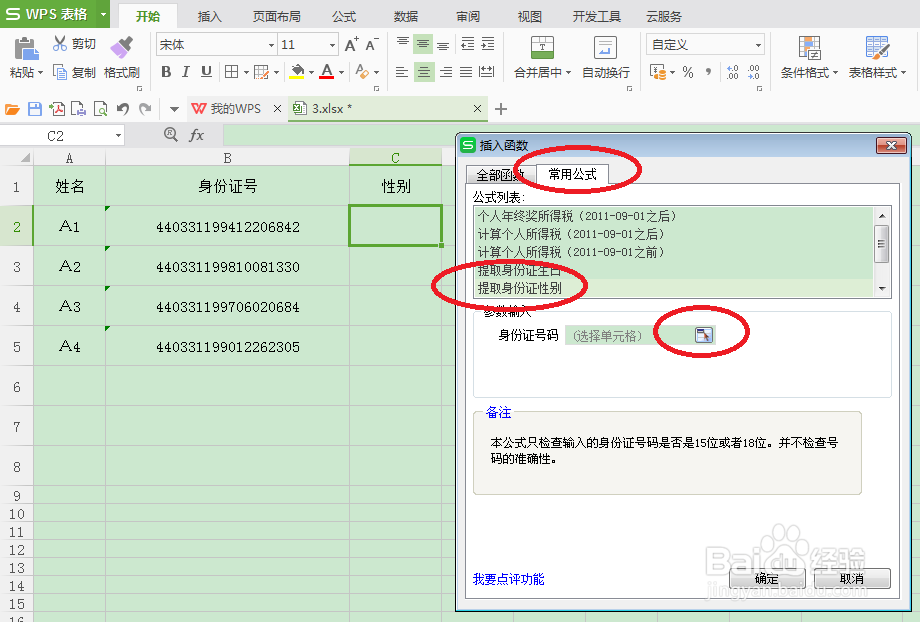Expand Merge and Center options arrow
This screenshot has width=920, height=622.
[568, 73]
